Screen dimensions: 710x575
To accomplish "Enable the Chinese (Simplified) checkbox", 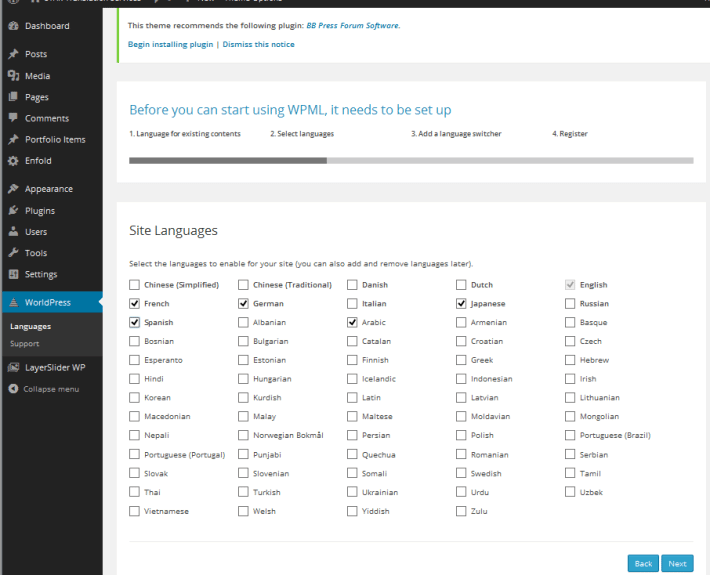I will [134, 285].
